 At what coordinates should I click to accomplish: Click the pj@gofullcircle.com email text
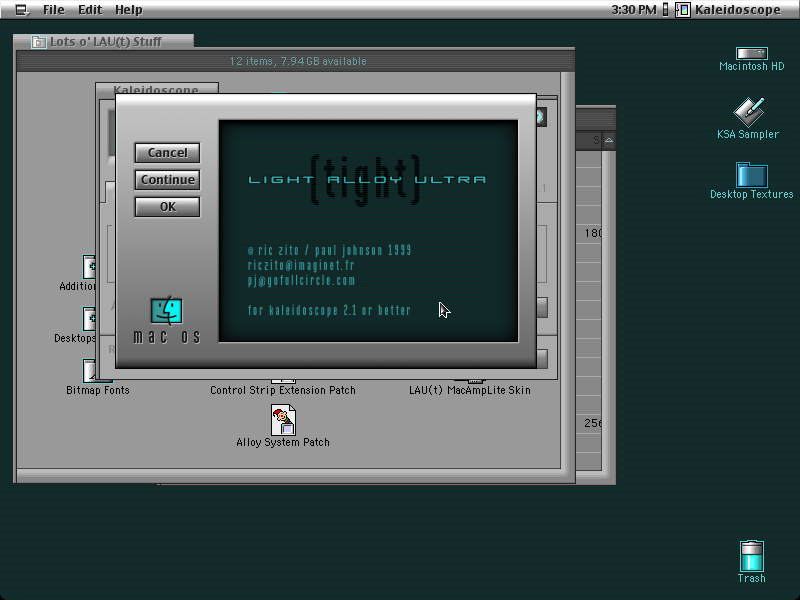[x=301, y=280]
